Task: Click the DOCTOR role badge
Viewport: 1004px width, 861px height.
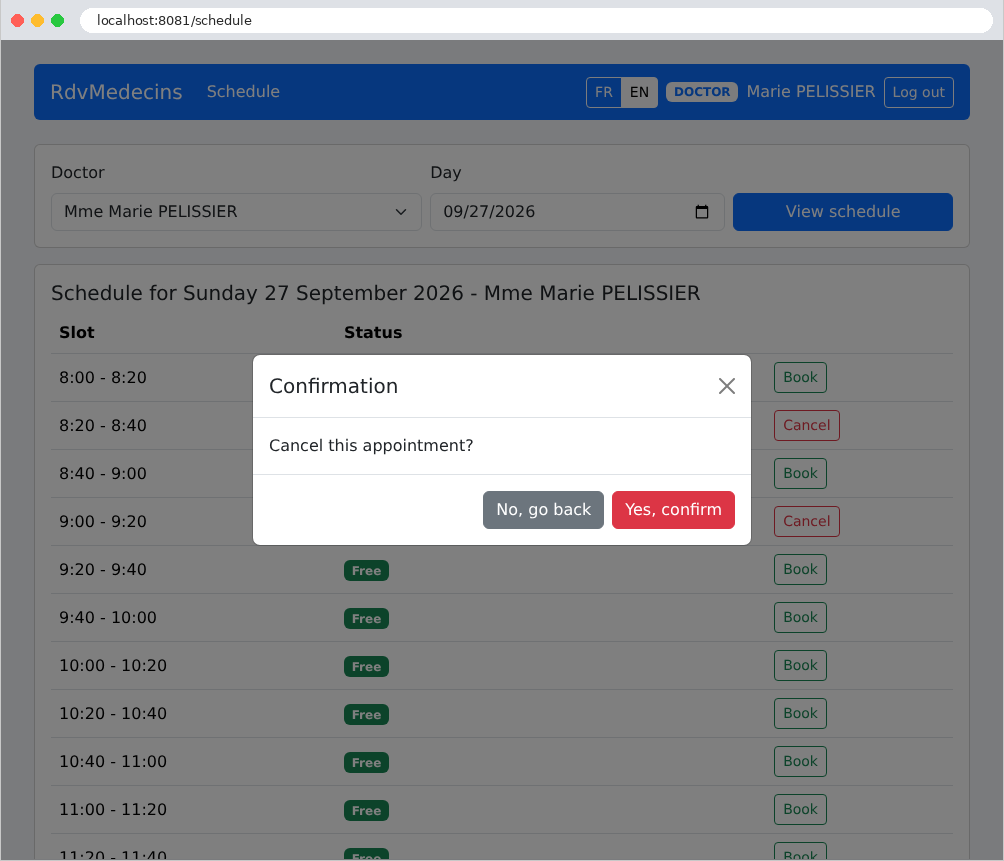Action: [702, 92]
